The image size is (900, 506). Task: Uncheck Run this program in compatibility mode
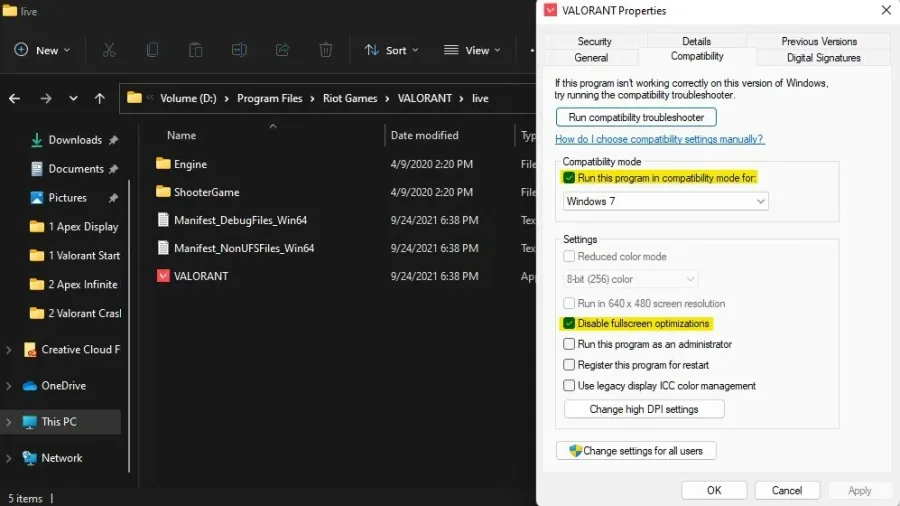coord(569,178)
